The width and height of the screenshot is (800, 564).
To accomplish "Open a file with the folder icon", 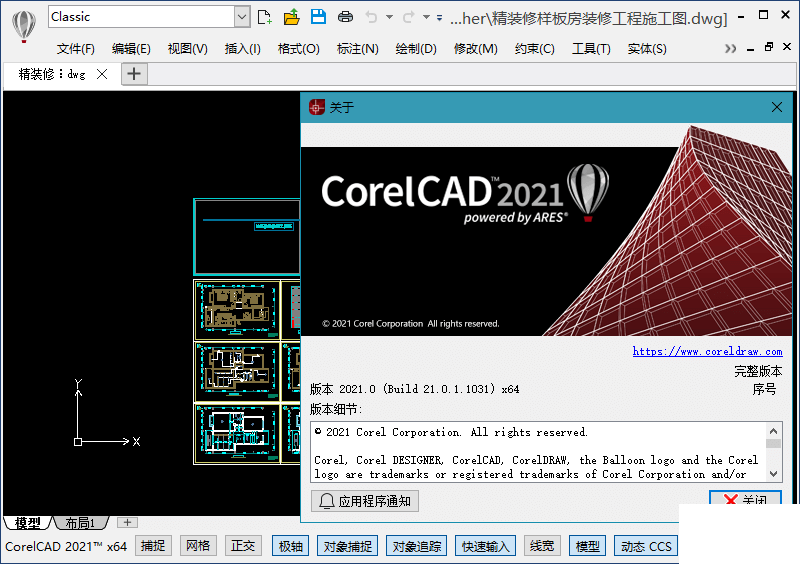I will 292,17.
